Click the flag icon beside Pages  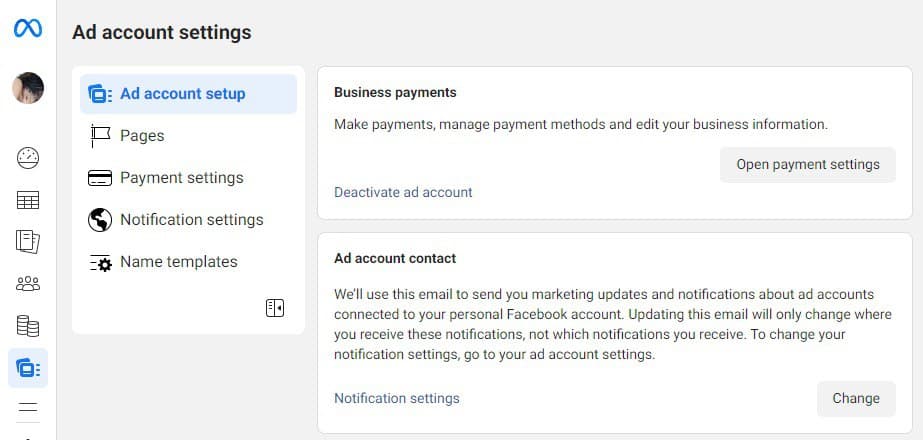[x=100, y=135]
